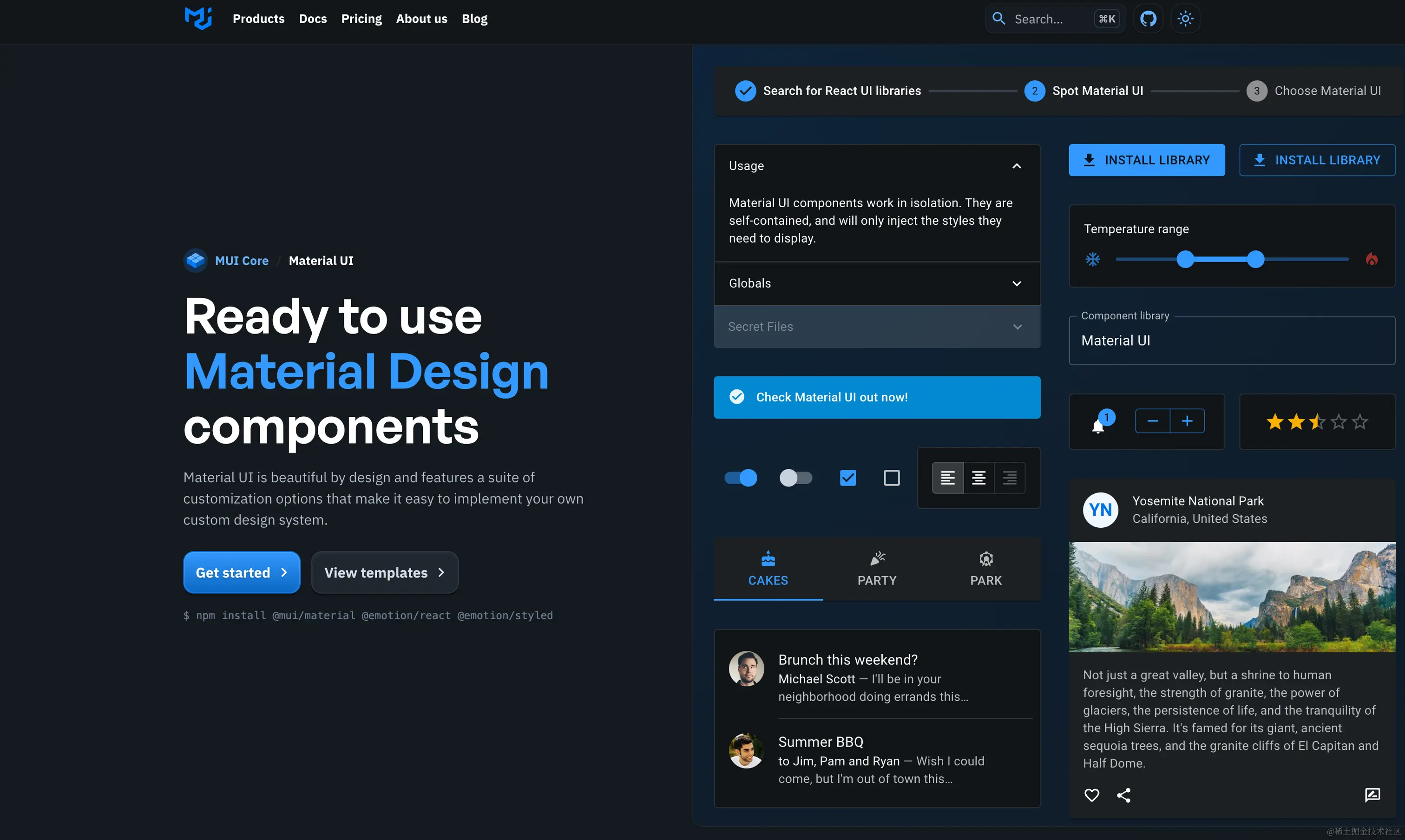The width and height of the screenshot is (1405, 840).
Task: Select first star rating
Action: pyautogui.click(x=1275, y=422)
